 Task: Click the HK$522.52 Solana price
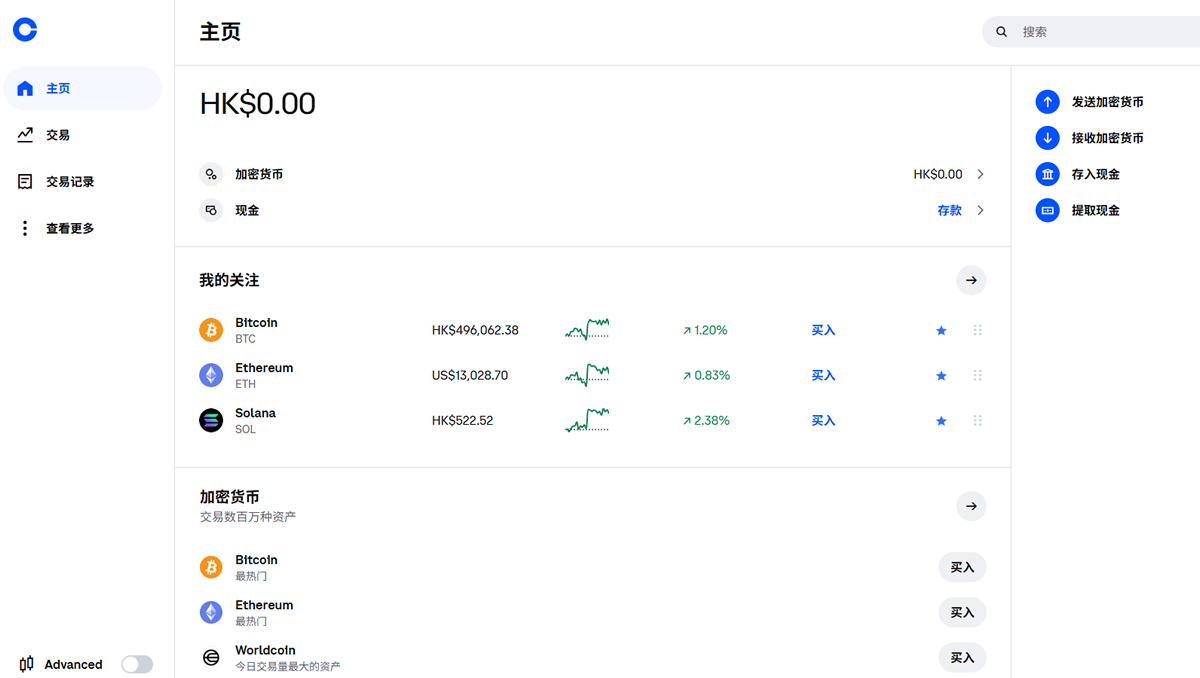[x=462, y=420]
